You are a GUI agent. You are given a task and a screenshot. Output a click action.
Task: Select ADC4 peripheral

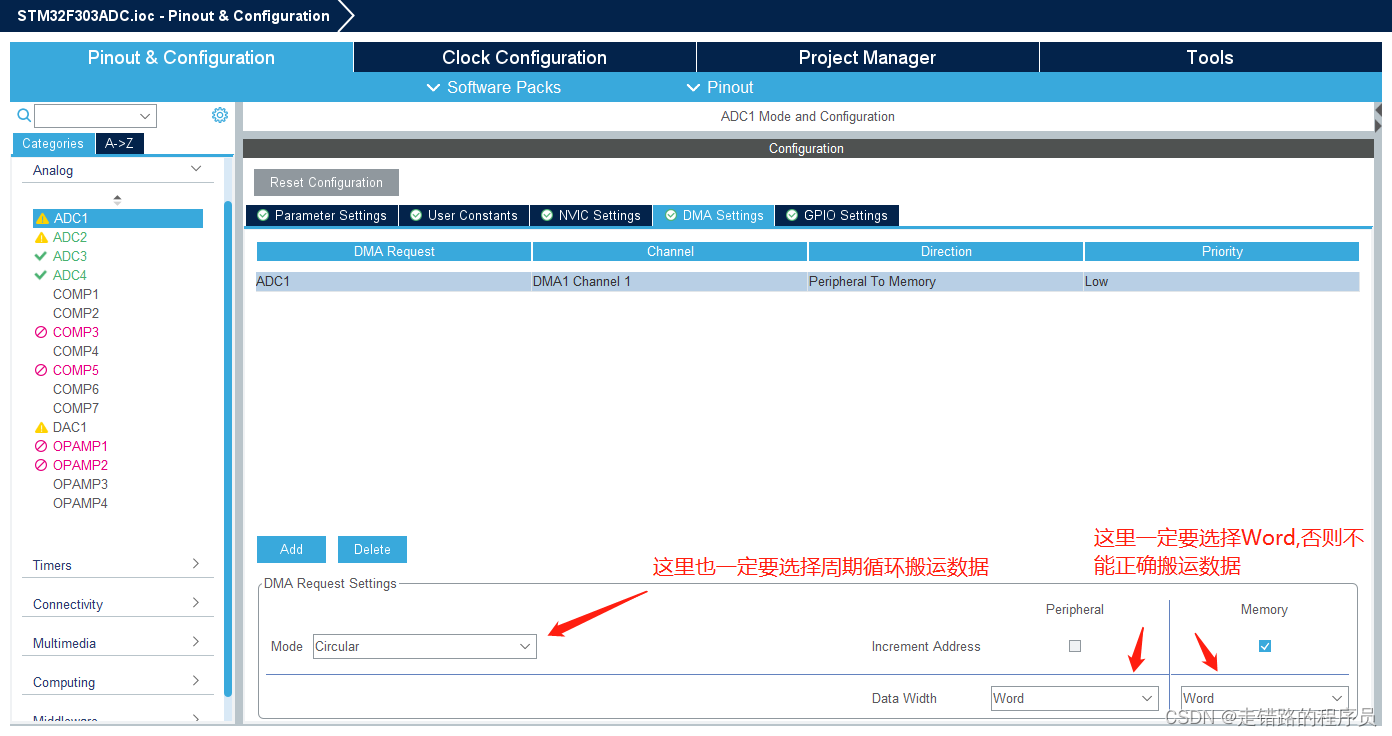pos(70,275)
